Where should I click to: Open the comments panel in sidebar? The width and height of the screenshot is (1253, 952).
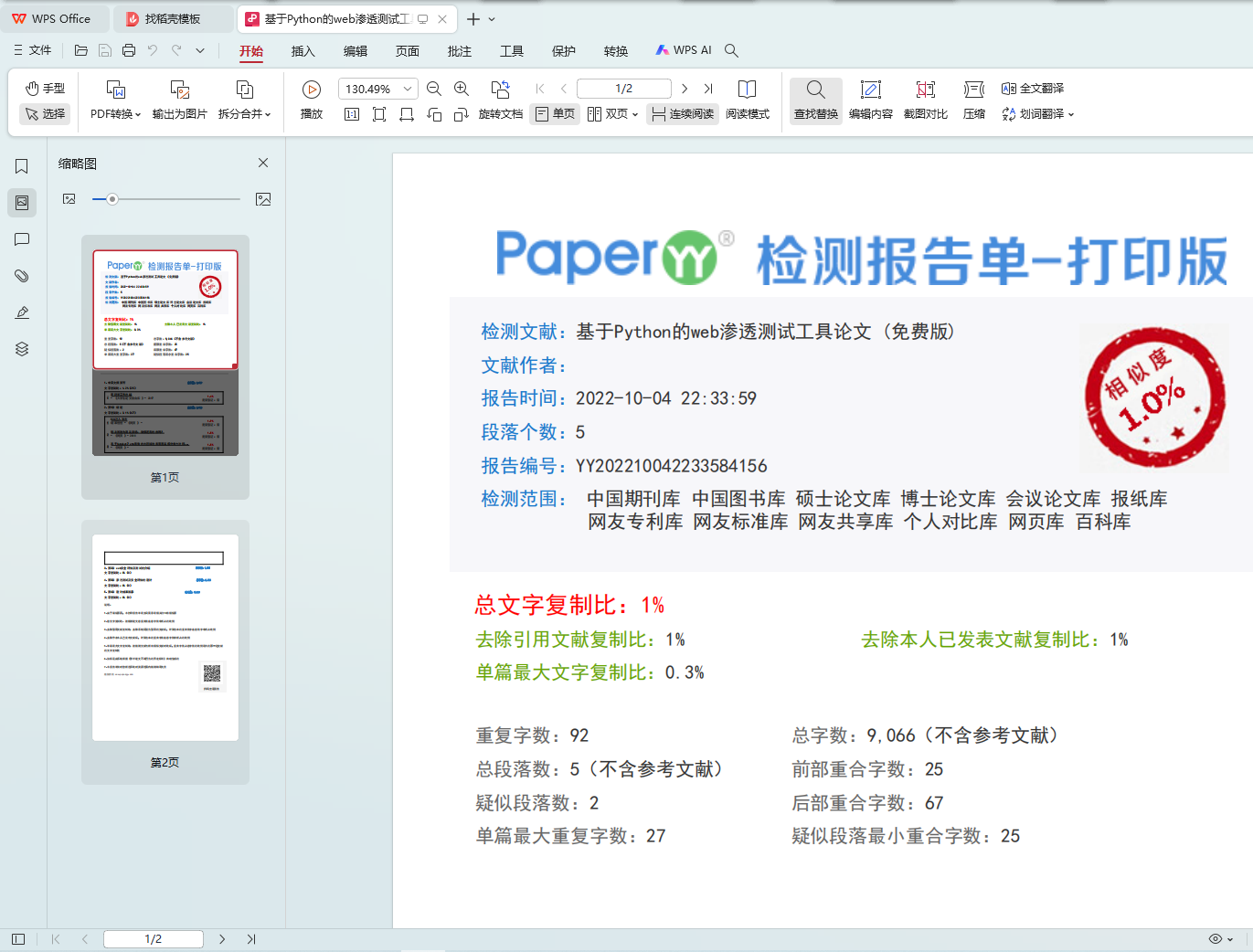[x=22, y=239]
